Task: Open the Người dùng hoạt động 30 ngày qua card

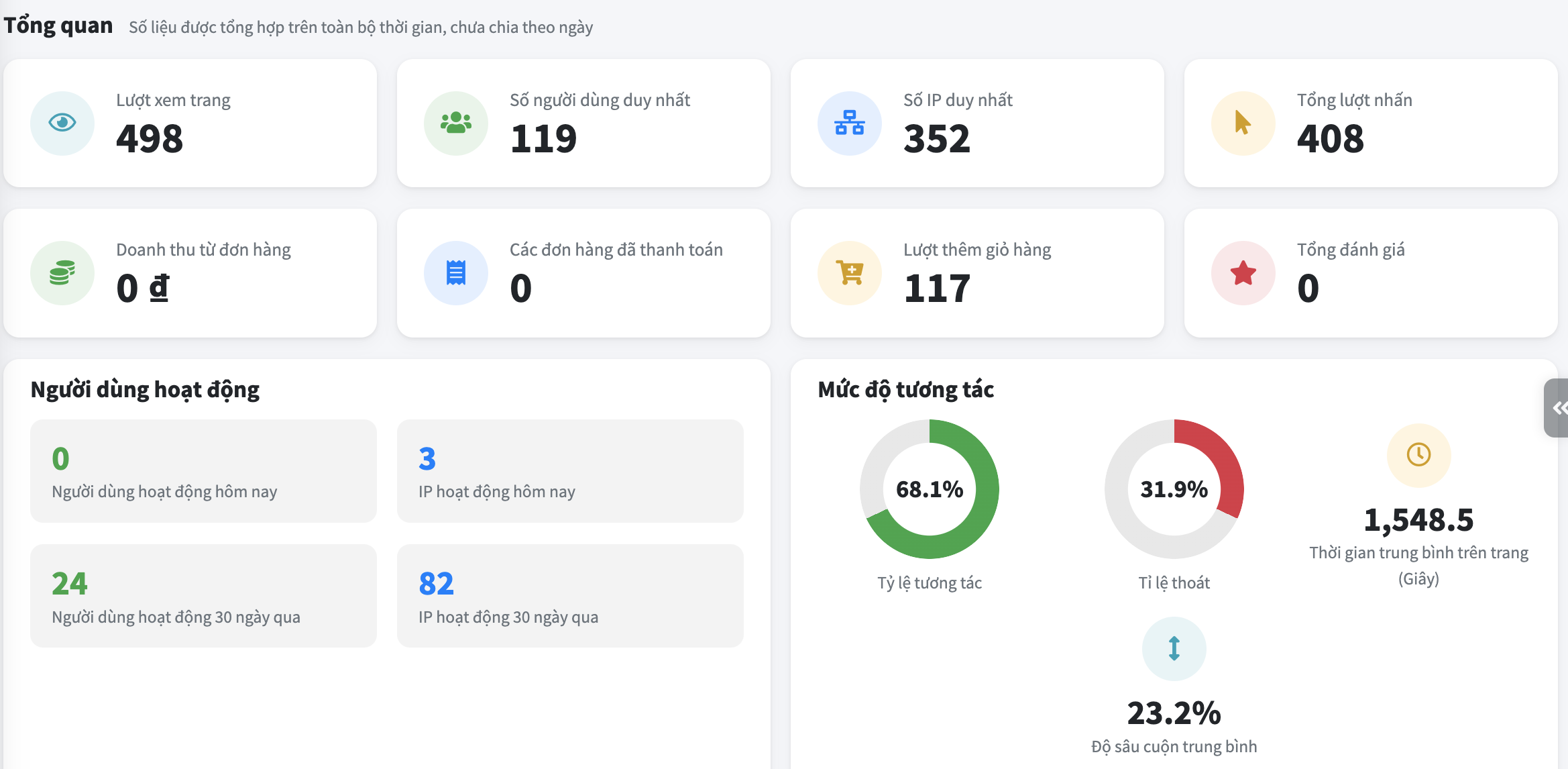Action: pyautogui.click(x=203, y=596)
